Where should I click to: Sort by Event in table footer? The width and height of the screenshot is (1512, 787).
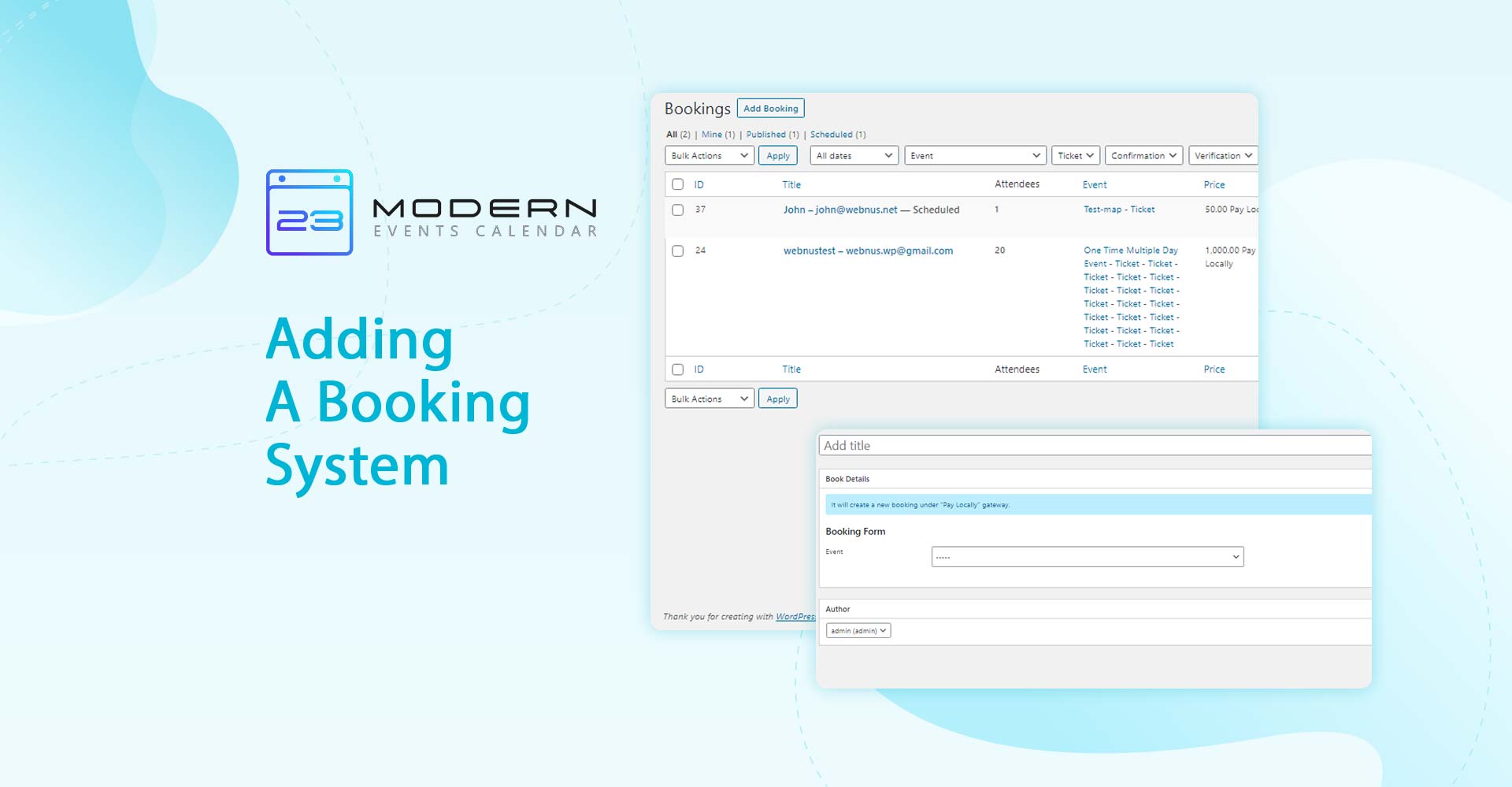click(x=1095, y=369)
